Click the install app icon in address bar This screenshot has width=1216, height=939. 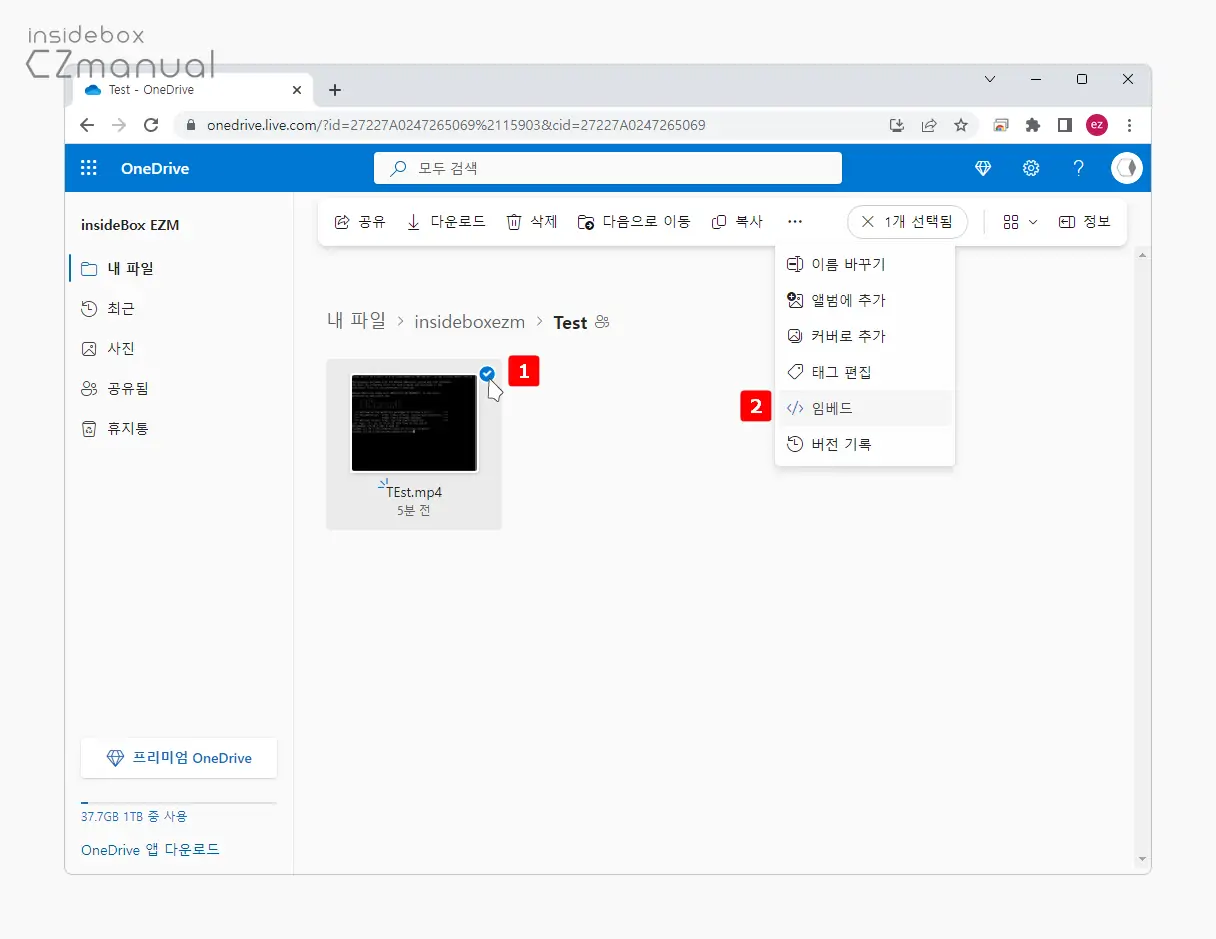coord(897,125)
